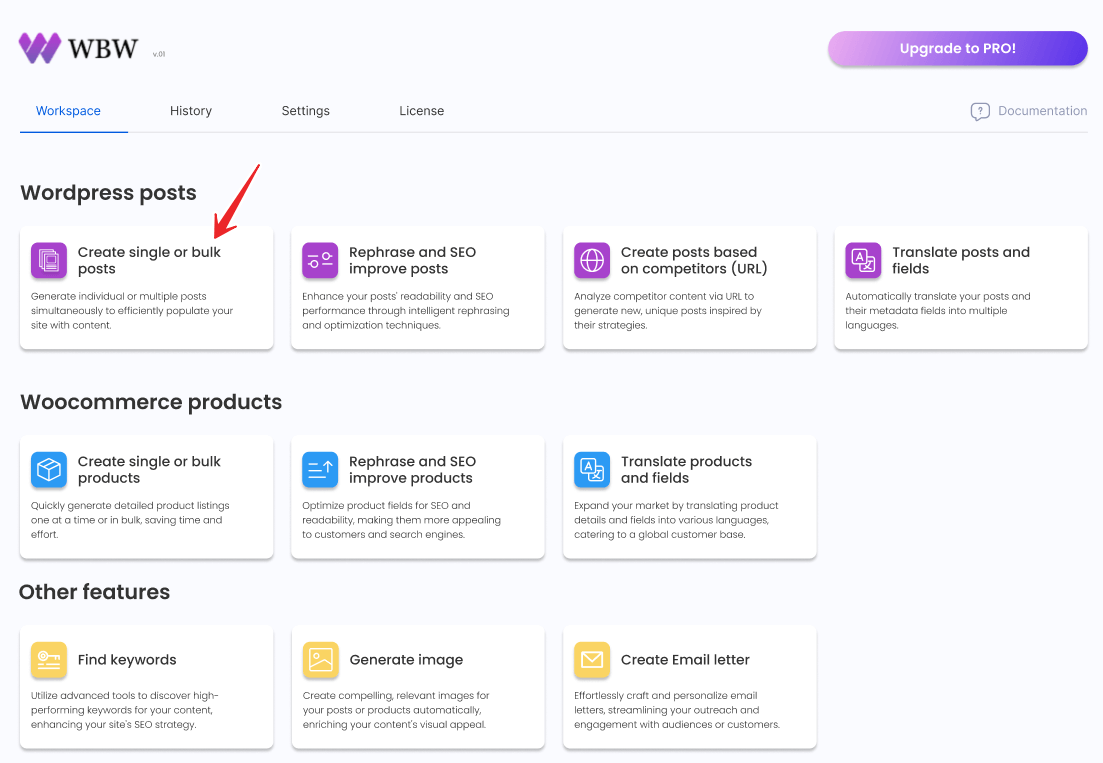The height and width of the screenshot is (763, 1103).
Task: Open the Settings tab
Action: (305, 111)
